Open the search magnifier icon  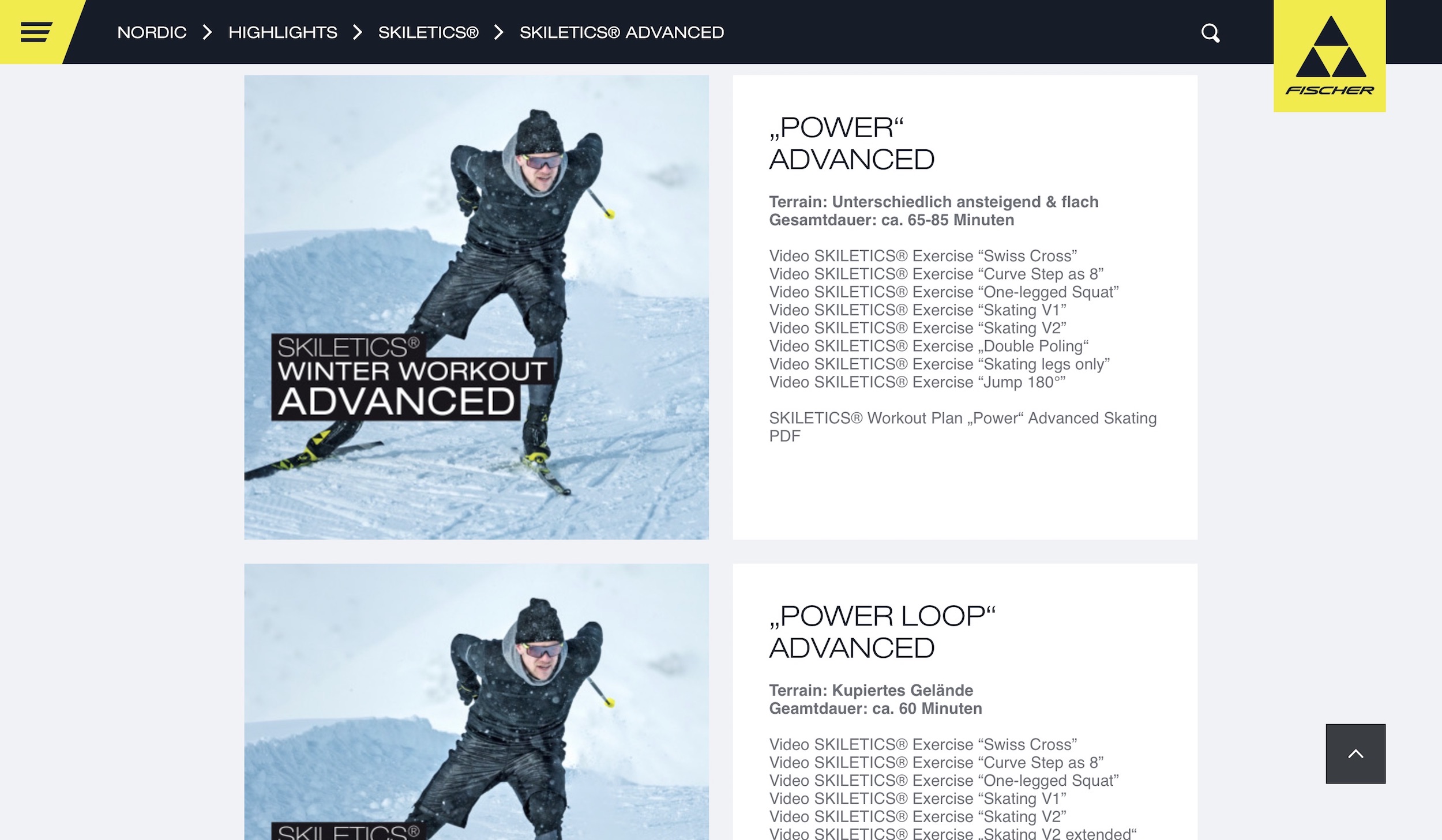point(1210,33)
